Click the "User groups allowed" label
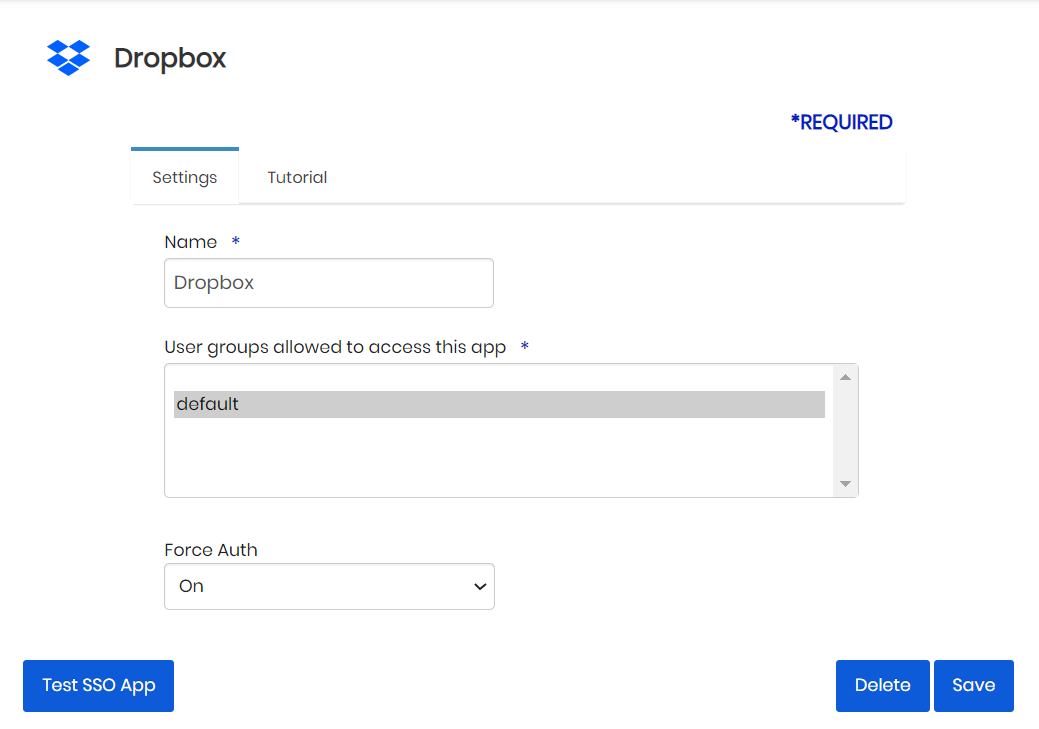Screen dimensions: 1039x729 [335, 347]
